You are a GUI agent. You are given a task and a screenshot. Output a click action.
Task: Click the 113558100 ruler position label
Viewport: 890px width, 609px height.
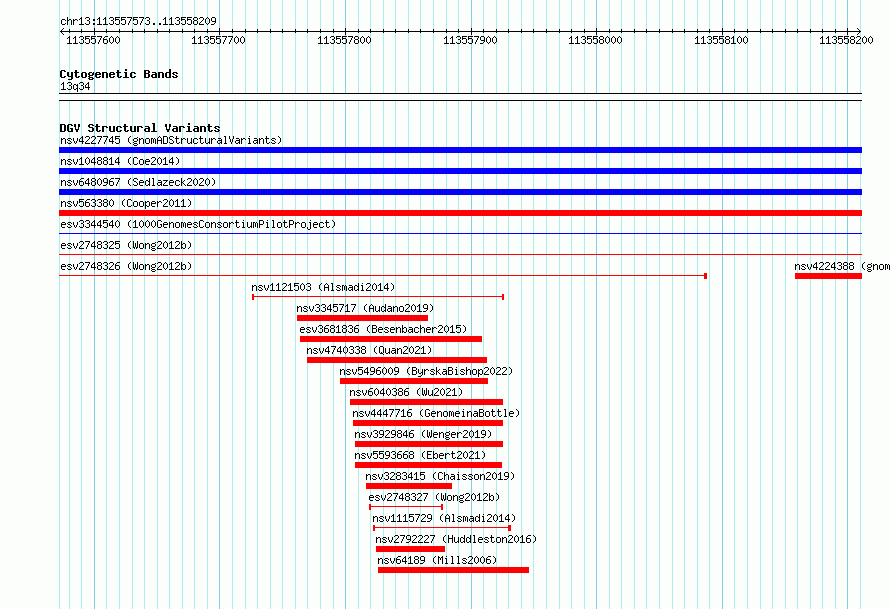tap(721, 40)
